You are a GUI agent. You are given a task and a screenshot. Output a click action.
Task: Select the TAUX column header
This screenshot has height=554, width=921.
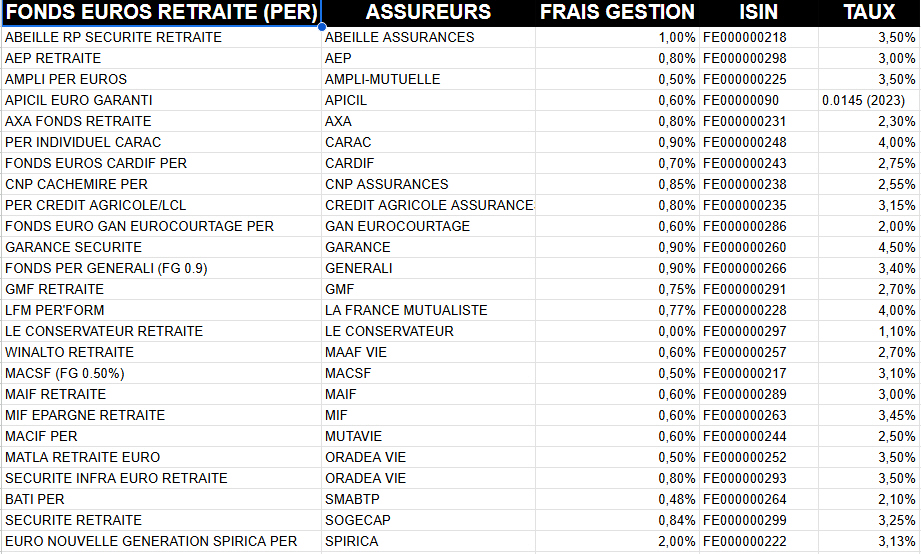[869, 13]
